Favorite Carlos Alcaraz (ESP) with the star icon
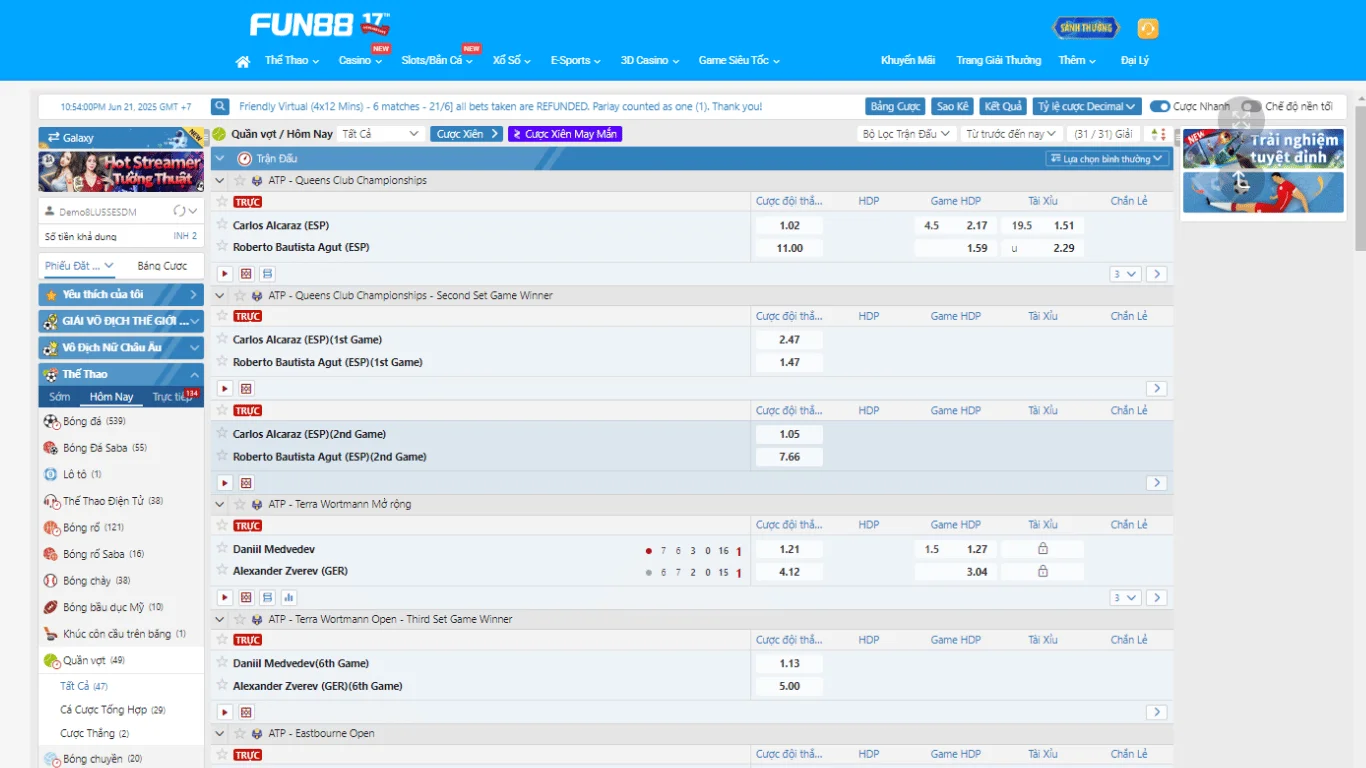Screen dimensions: 1366x768 223,225
